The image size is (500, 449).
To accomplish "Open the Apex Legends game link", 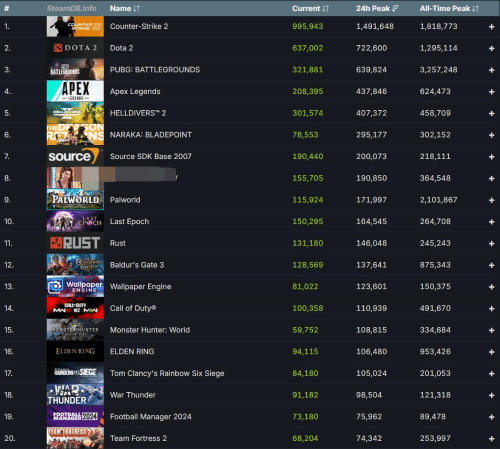I will 135,91.
